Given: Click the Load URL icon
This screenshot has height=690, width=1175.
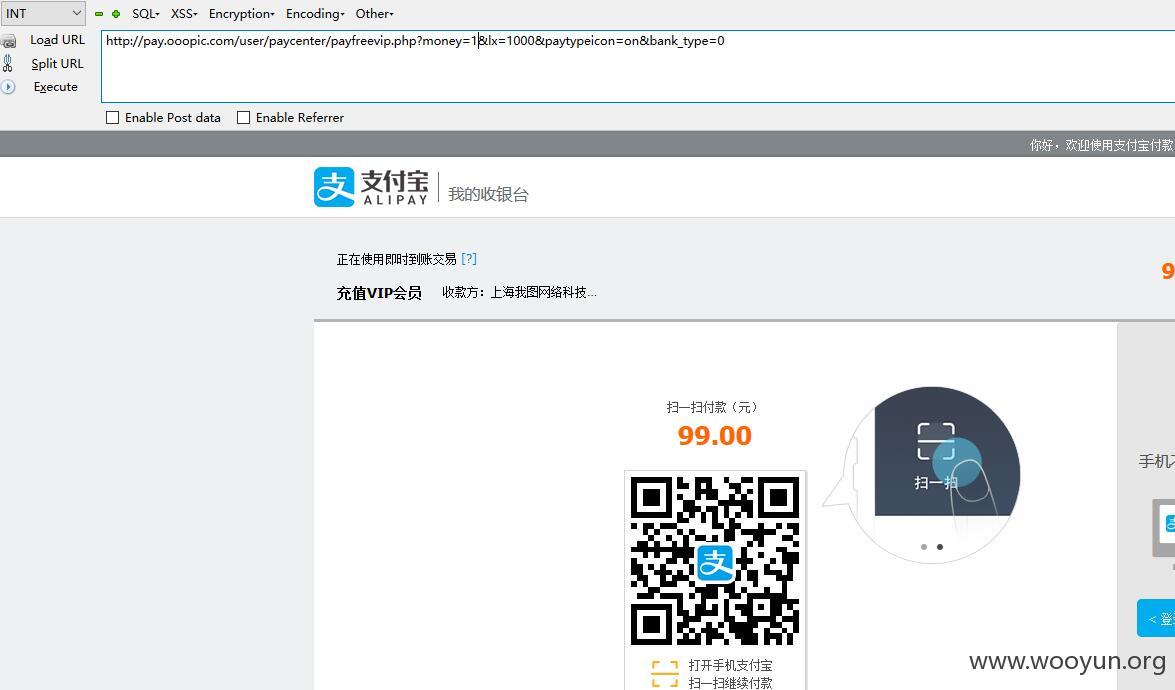Looking at the screenshot, I should pyautogui.click(x=8, y=40).
